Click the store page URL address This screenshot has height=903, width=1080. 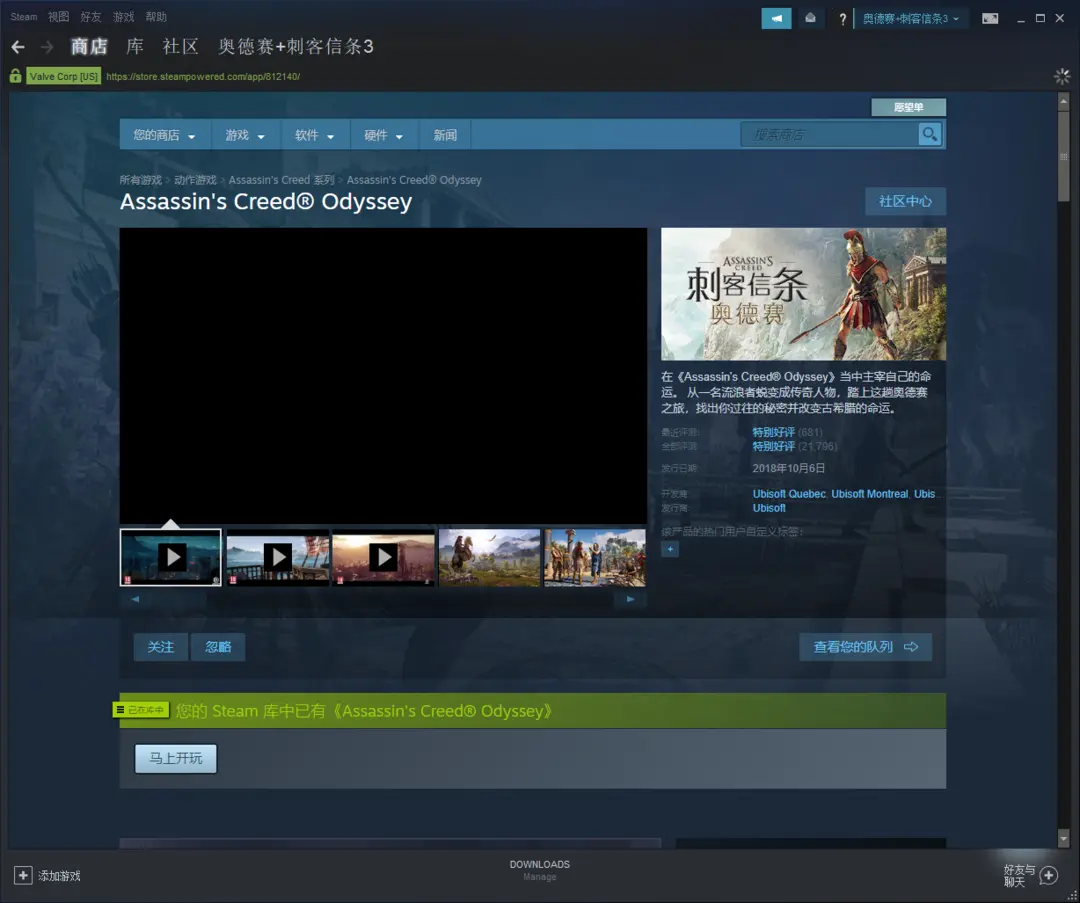[203, 76]
